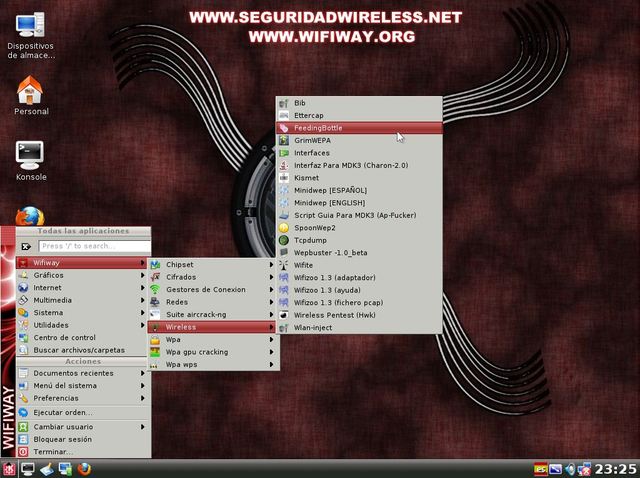Open Minidwep [ENGLISH]
640x478 pixels.
point(359,202)
